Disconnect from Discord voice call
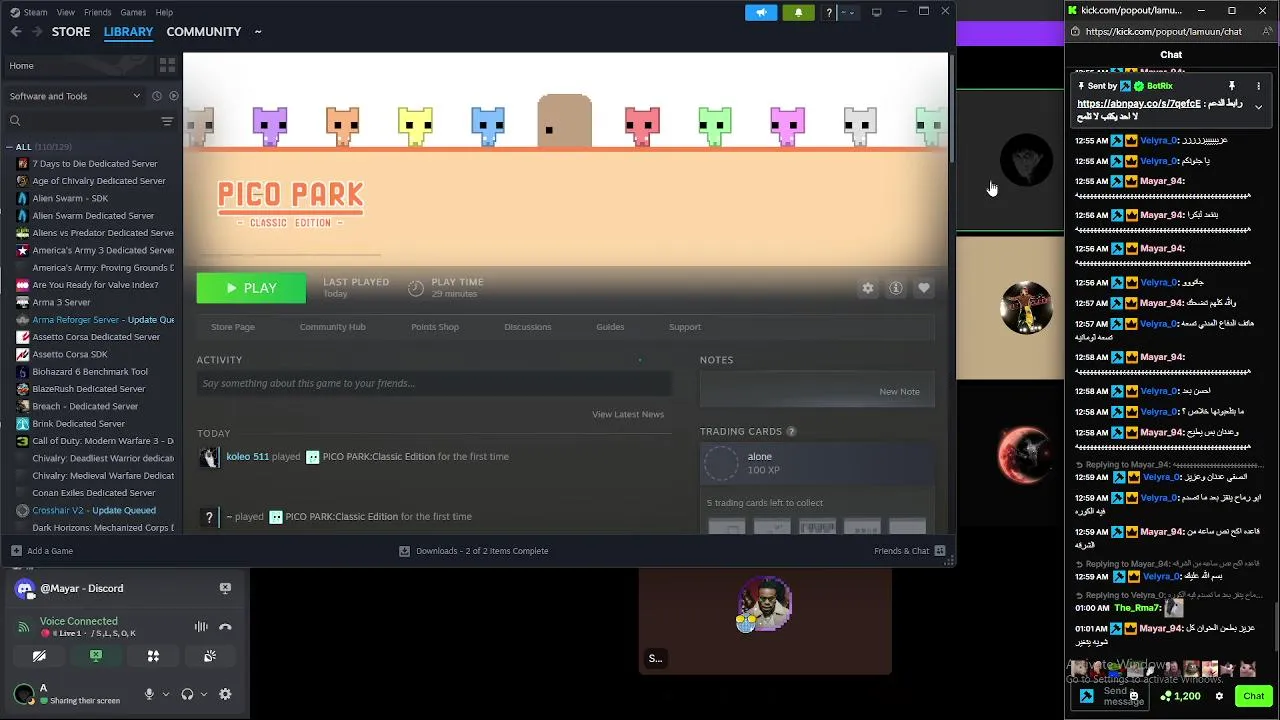Viewport: 1280px width, 720px height. click(226, 627)
